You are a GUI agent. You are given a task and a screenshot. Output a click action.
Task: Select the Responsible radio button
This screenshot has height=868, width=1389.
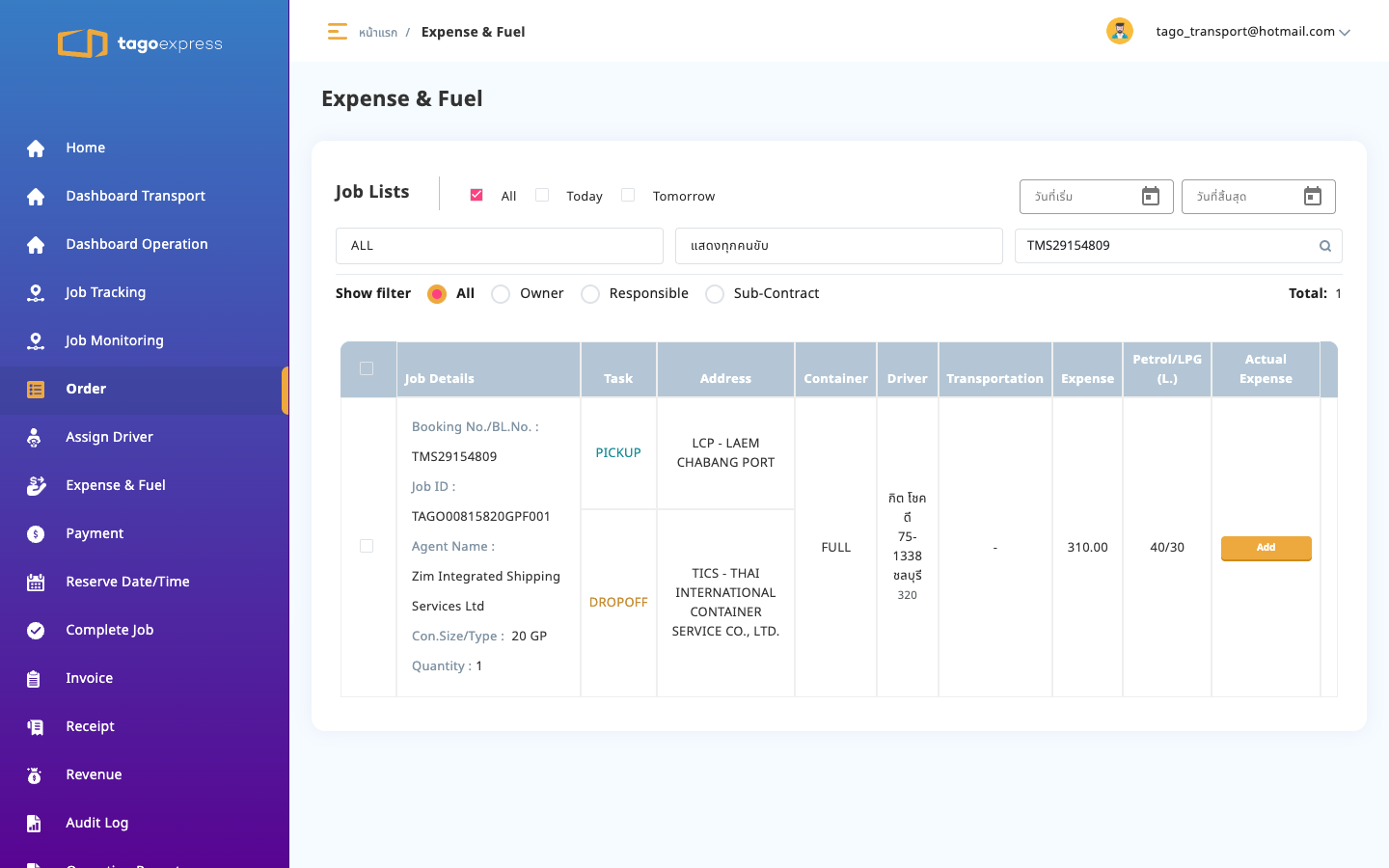pos(590,294)
